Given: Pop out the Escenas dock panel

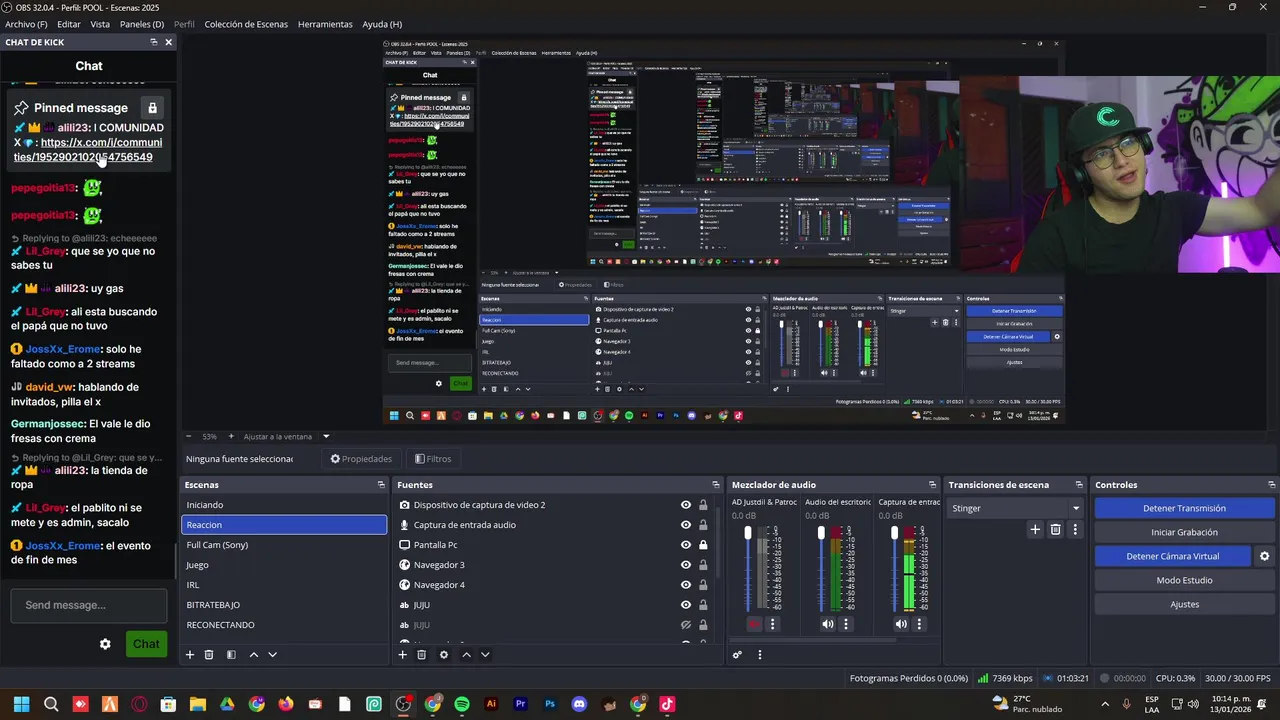Looking at the screenshot, I should point(381,485).
